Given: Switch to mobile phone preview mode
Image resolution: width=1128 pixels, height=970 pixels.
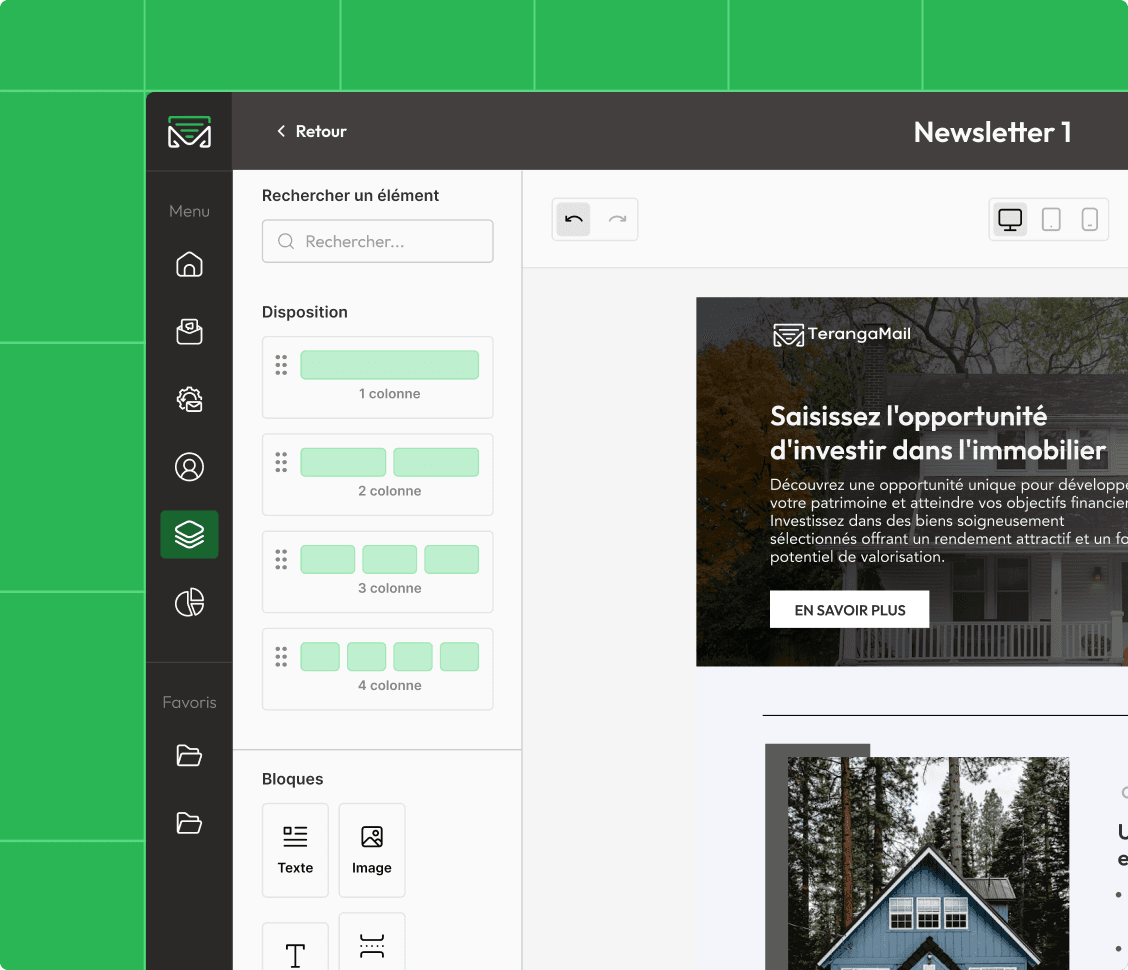Looking at the screenshot, I should tap(1090, 219).
